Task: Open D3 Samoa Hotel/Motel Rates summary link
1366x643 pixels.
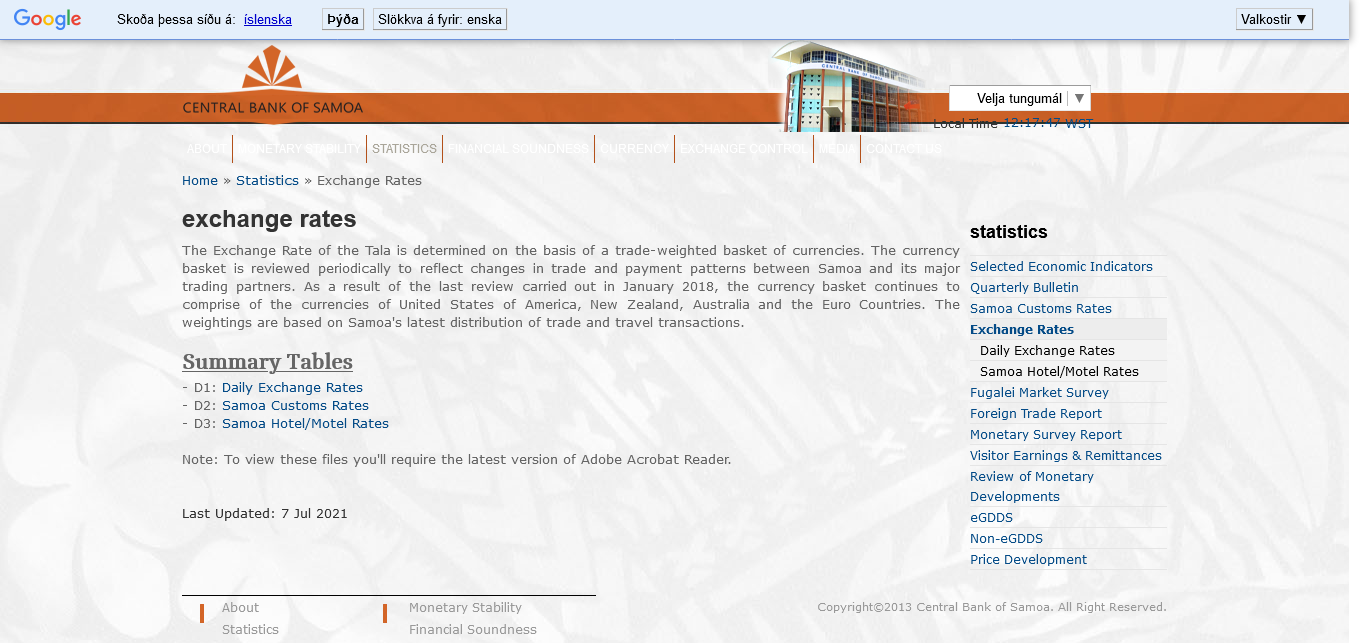Action: [x=305, y=424]
